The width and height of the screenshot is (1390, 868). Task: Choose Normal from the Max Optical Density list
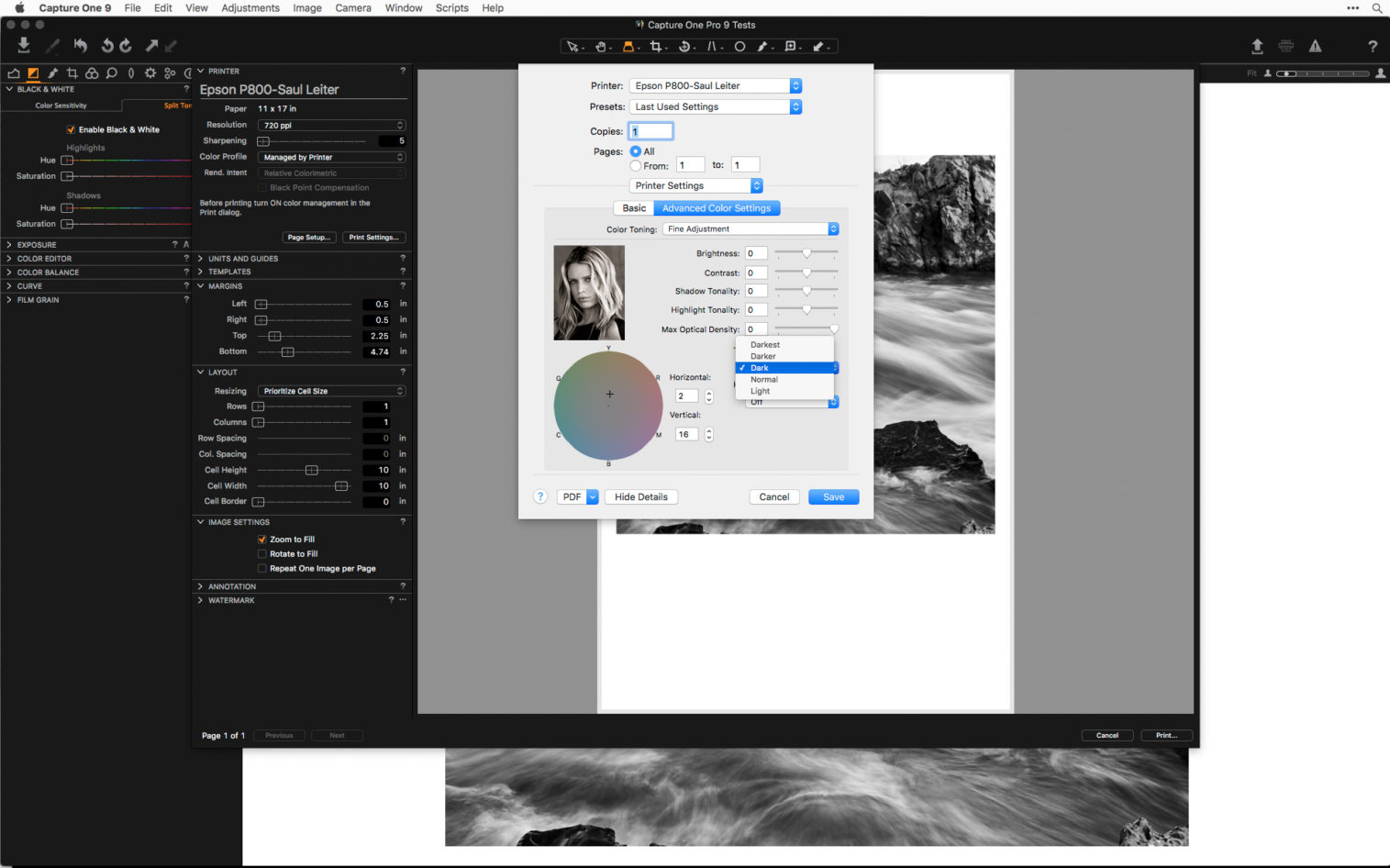click(763, 379)
